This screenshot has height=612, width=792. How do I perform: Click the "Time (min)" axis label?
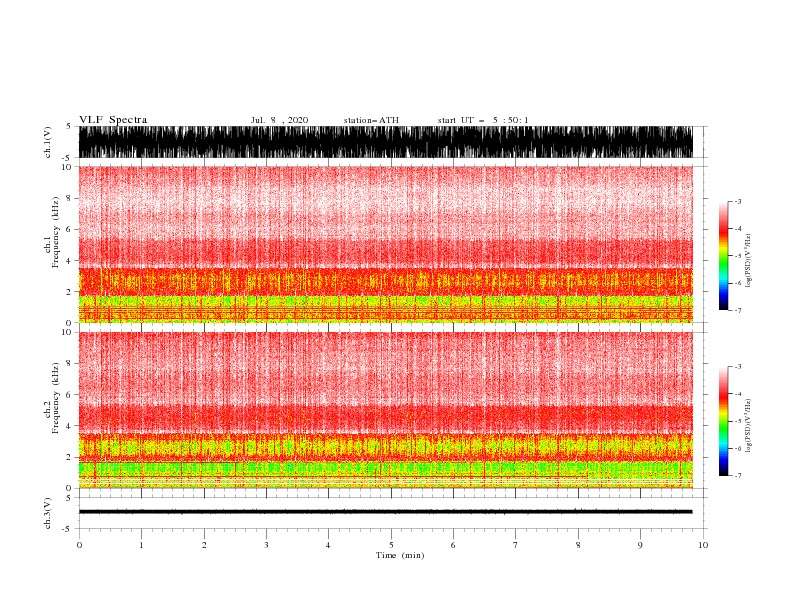(400, 555)
